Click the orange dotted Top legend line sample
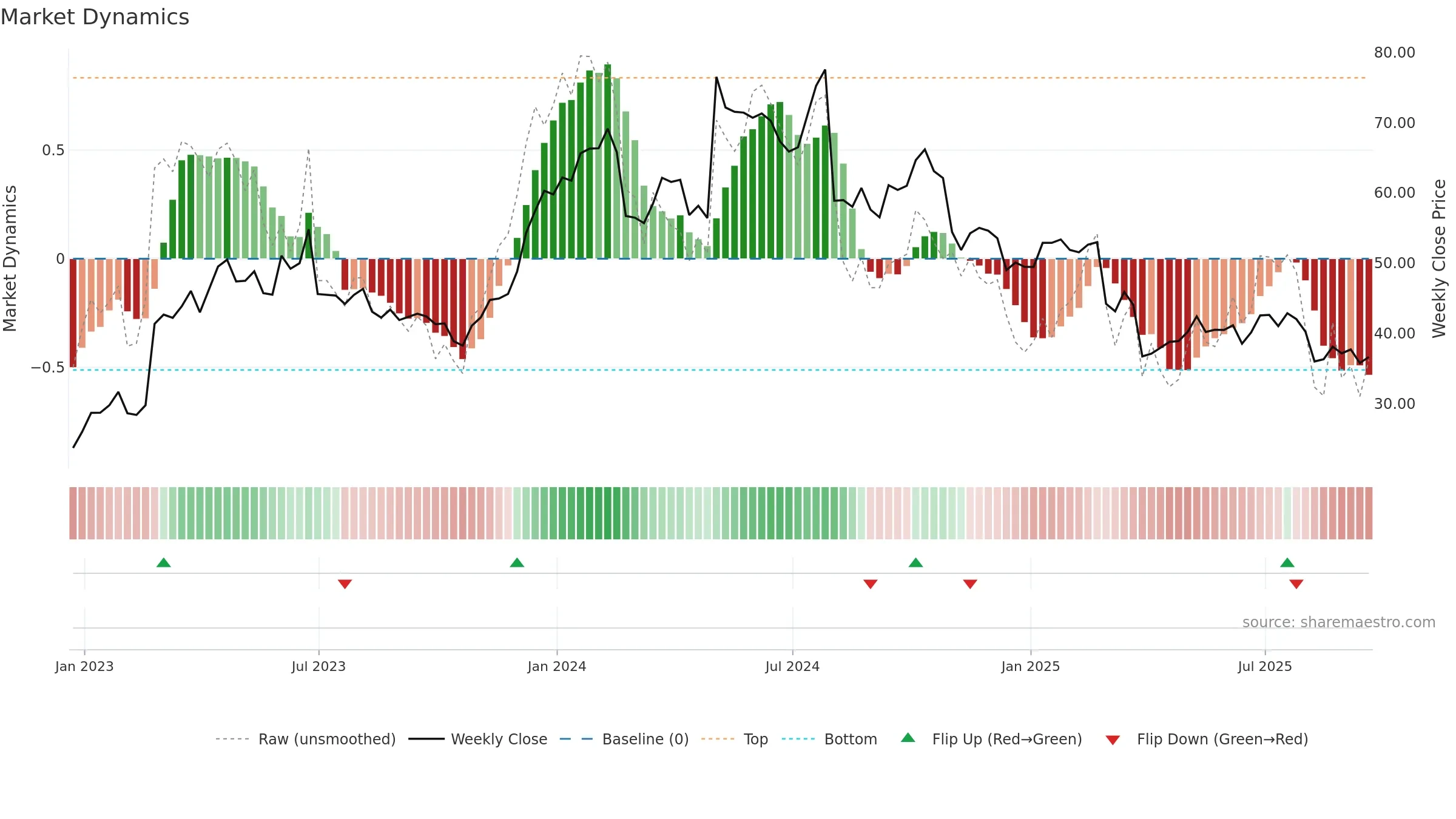This screenshot has width=1456, height=819. [718, 739]
